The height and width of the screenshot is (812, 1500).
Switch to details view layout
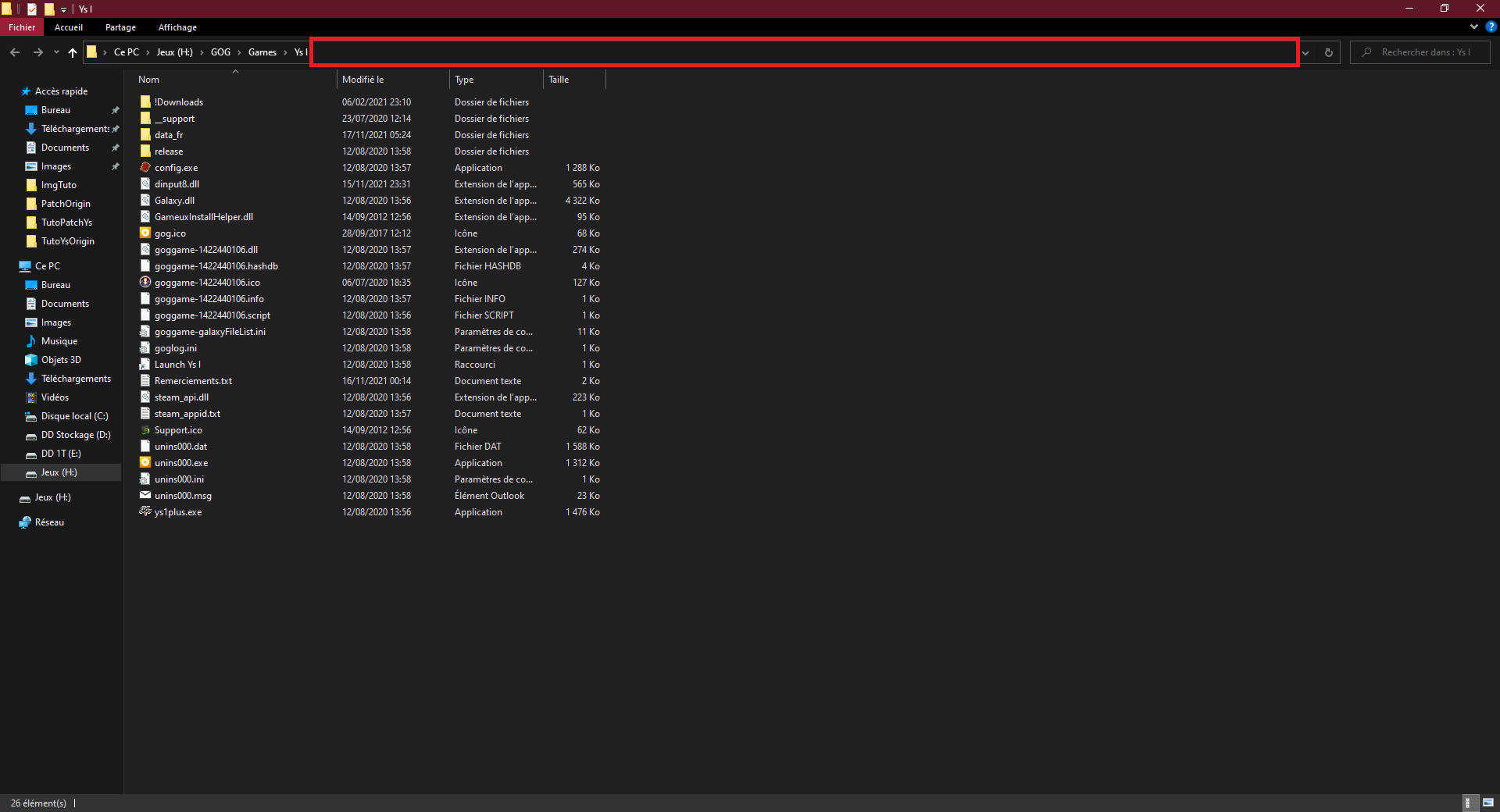tap(1468, 803)
